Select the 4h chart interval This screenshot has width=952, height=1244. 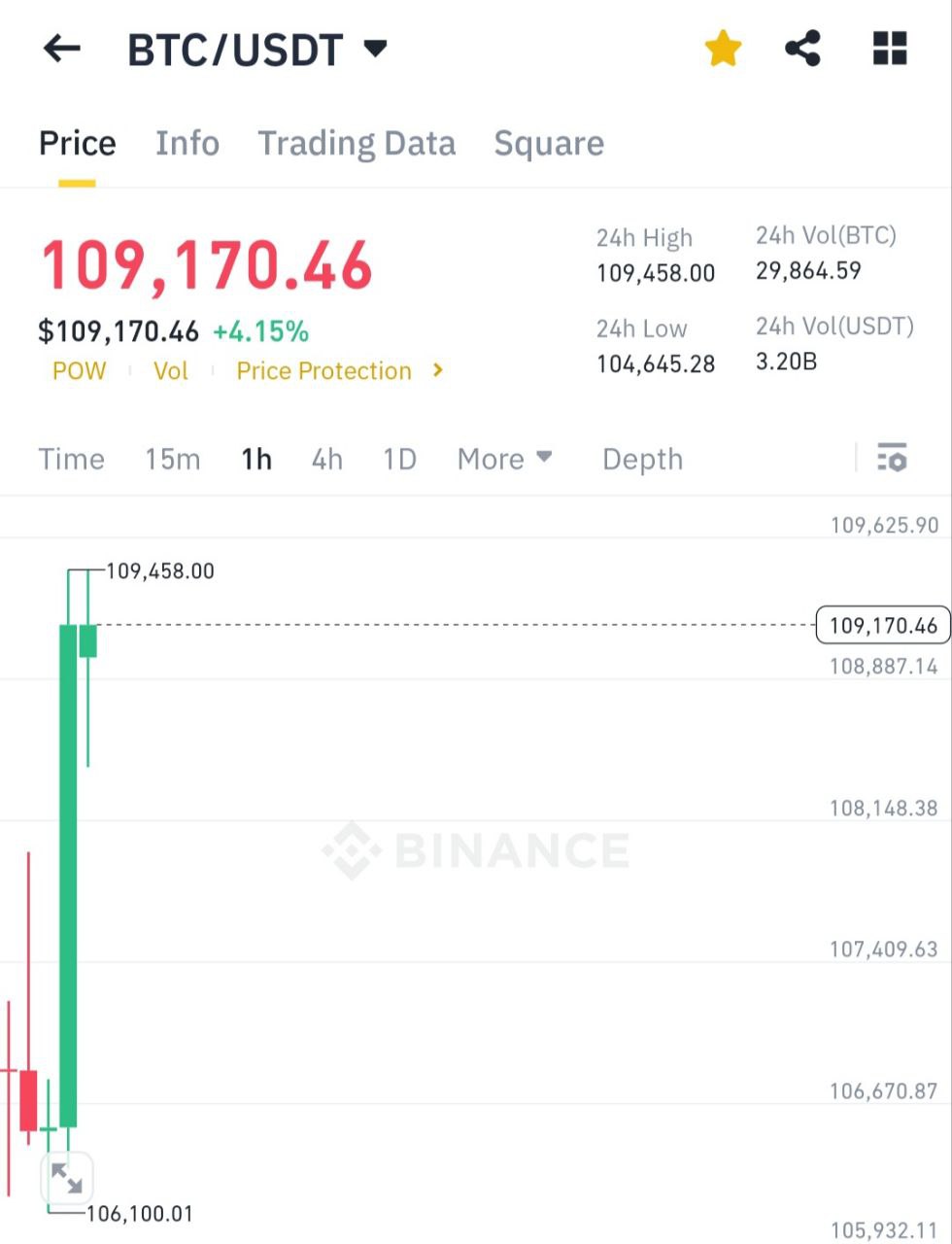click(x=327, y=459)
